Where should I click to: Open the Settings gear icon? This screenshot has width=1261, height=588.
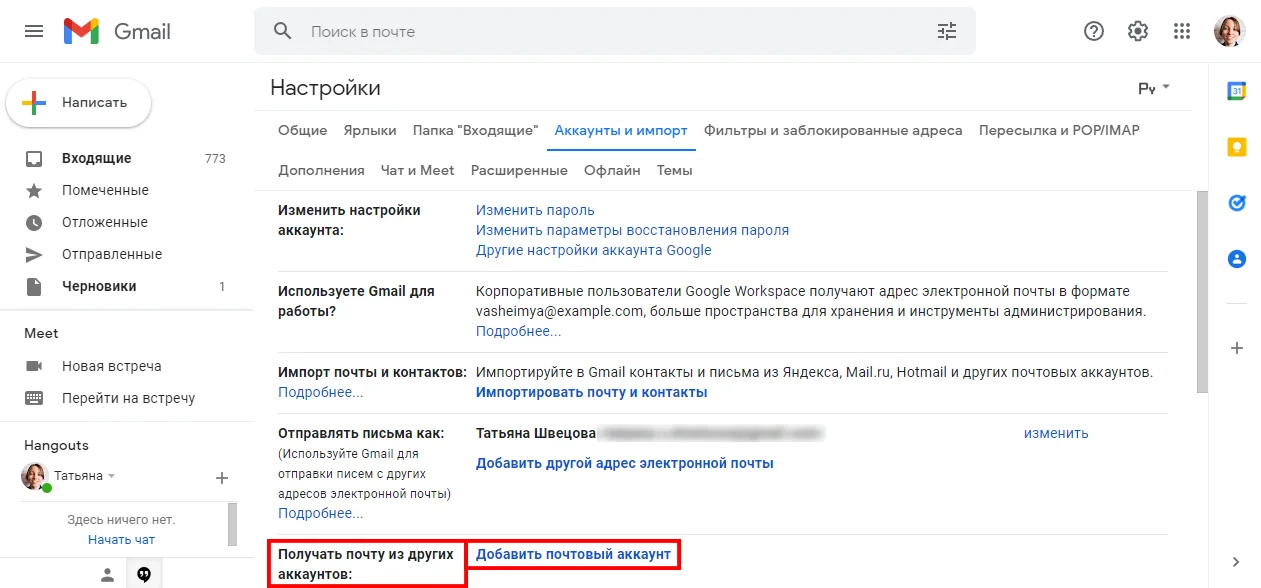(x=1138, y=31)
